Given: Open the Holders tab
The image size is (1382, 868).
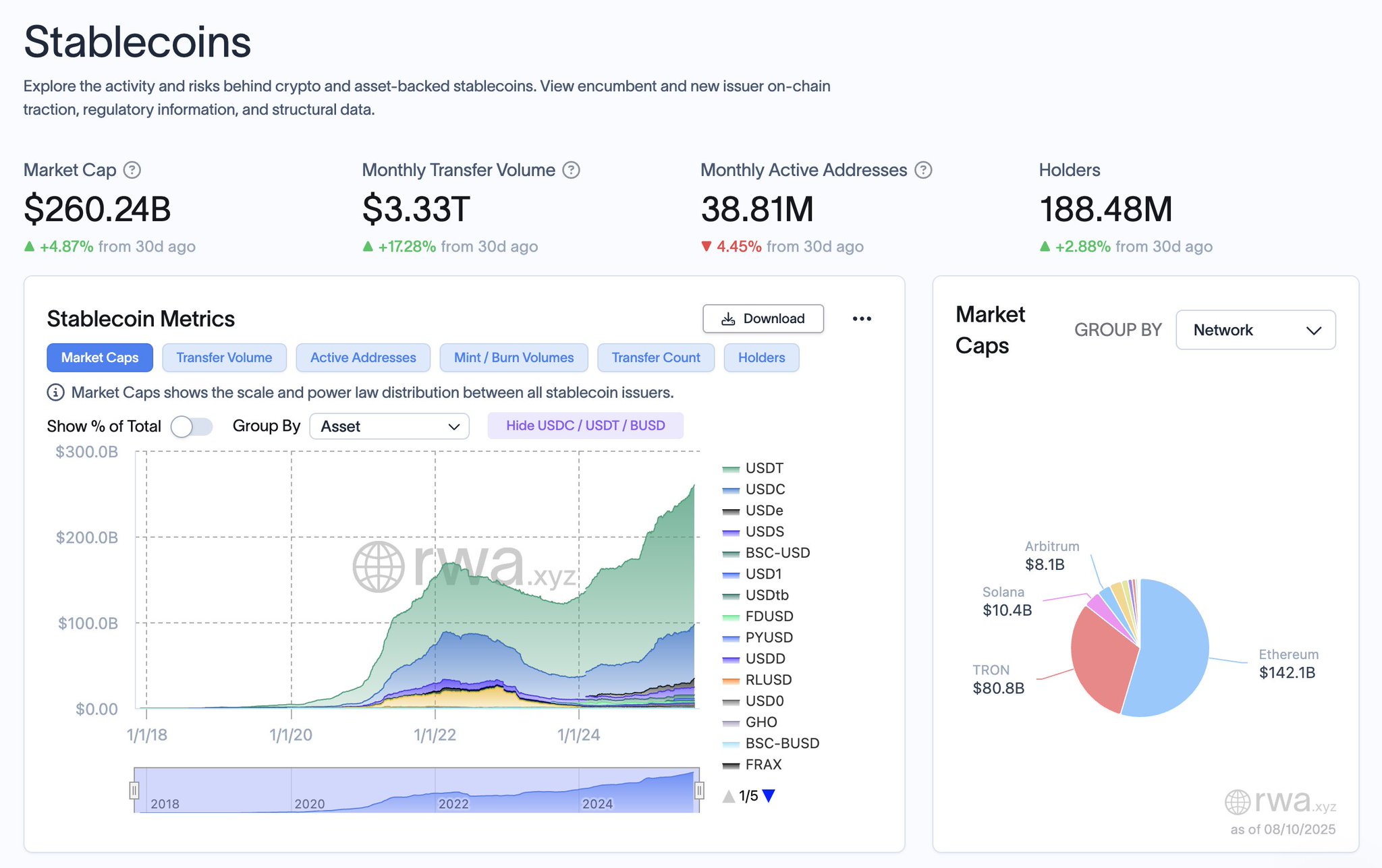Looking at the screenshot, I should click(x=761, y=357).
